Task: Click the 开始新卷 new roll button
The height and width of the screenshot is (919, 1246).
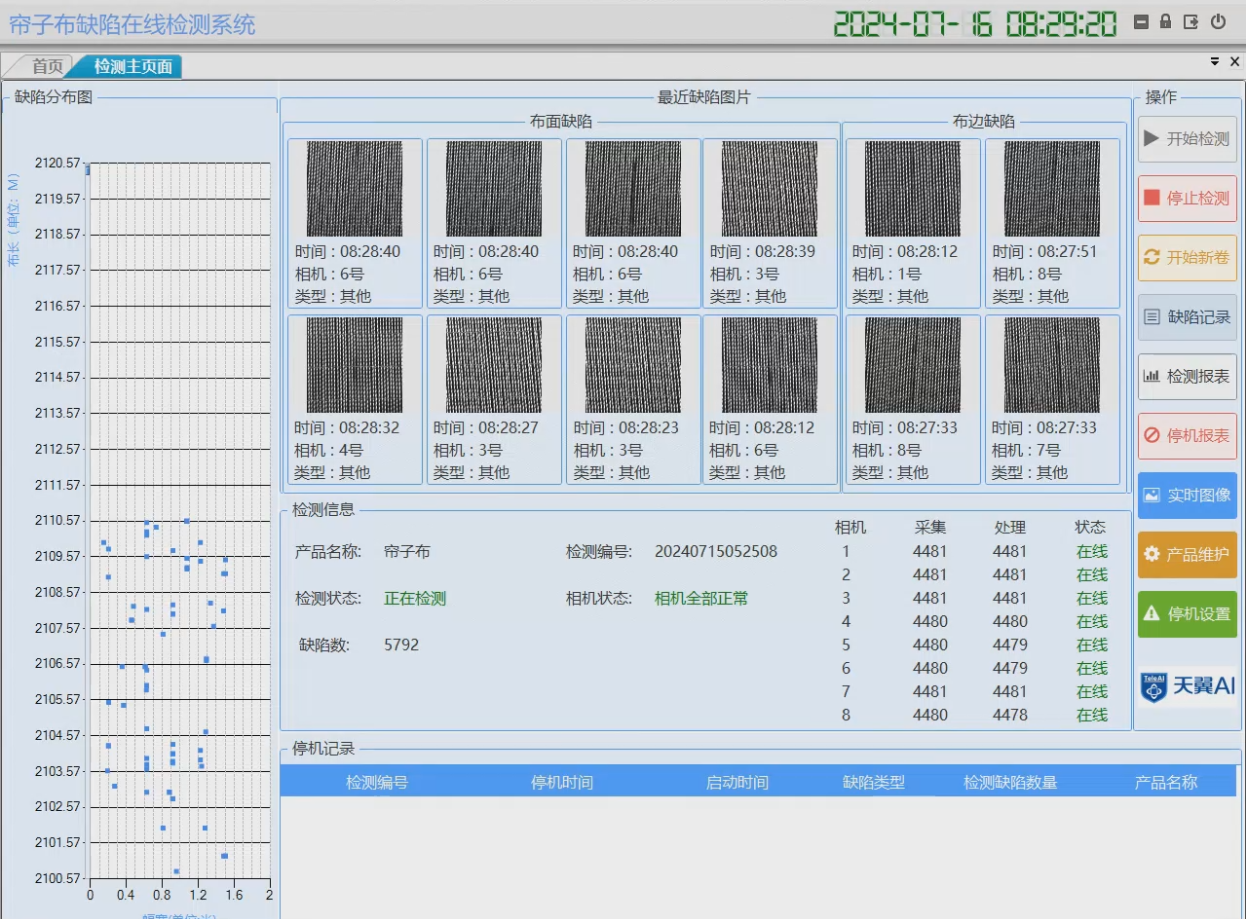Action: 1187,258
